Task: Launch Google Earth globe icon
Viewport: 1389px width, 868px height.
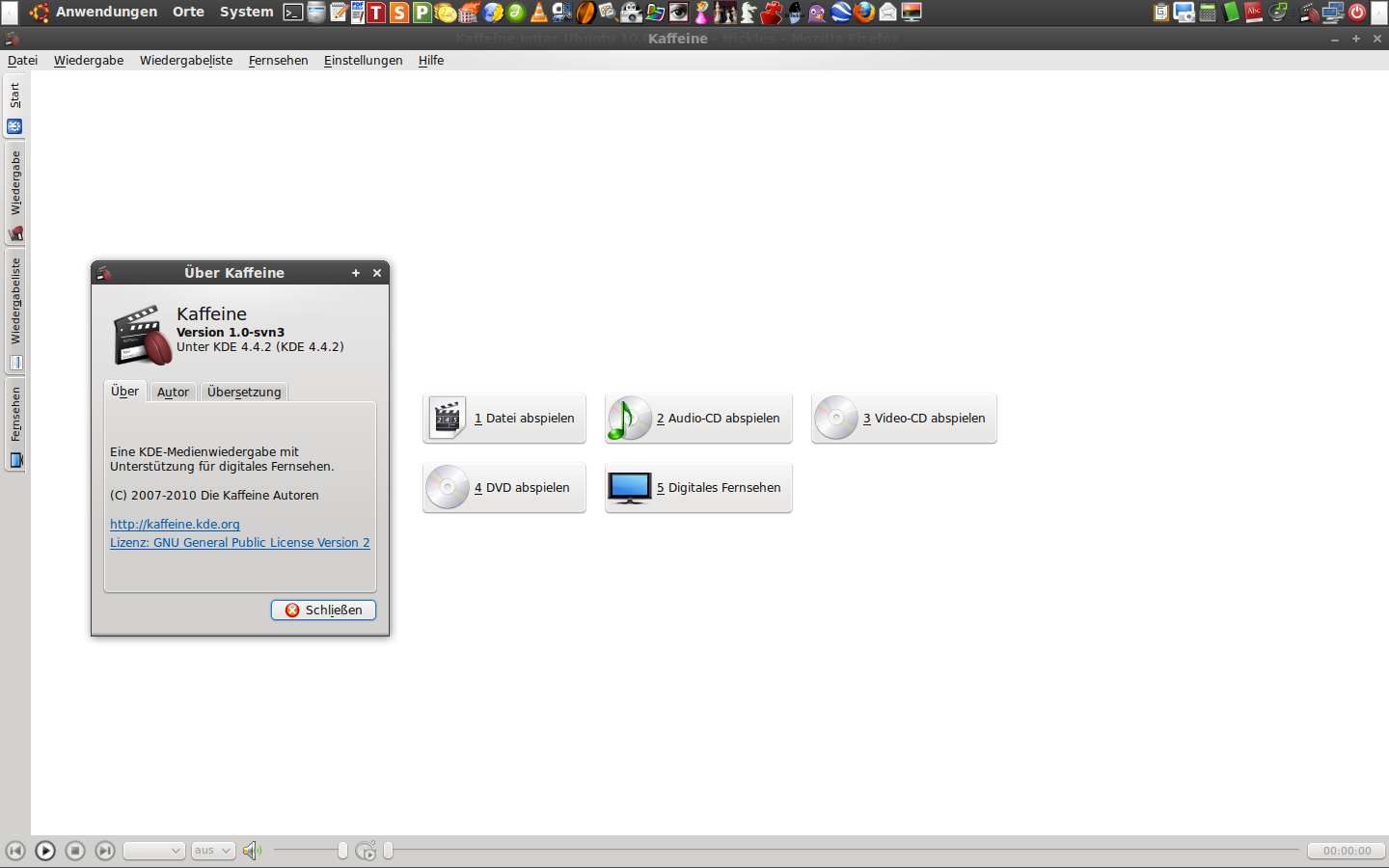Action: (x=840, y=13)
